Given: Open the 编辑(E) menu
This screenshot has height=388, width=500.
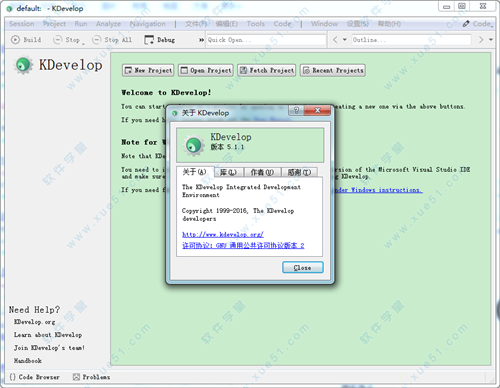Looking at the screenshot, I should pos(227,24).
